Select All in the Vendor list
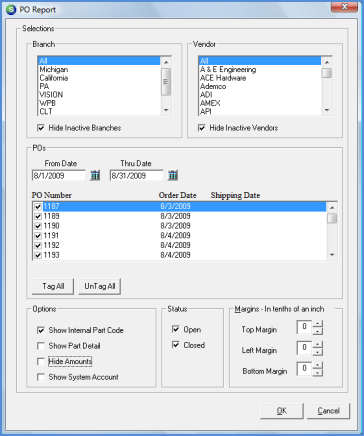Screen dimensions: 364x436 (260, 61)
